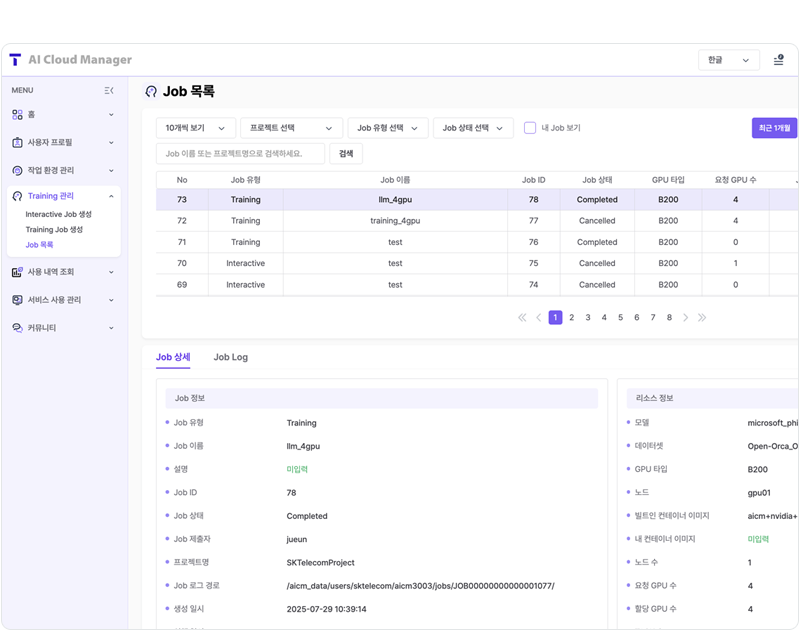Viewport: 800px width, 631px height.
Task: Open Interactive Job 생성 in the sidebar
Action: pyautogui.click(x=59, y=214)
